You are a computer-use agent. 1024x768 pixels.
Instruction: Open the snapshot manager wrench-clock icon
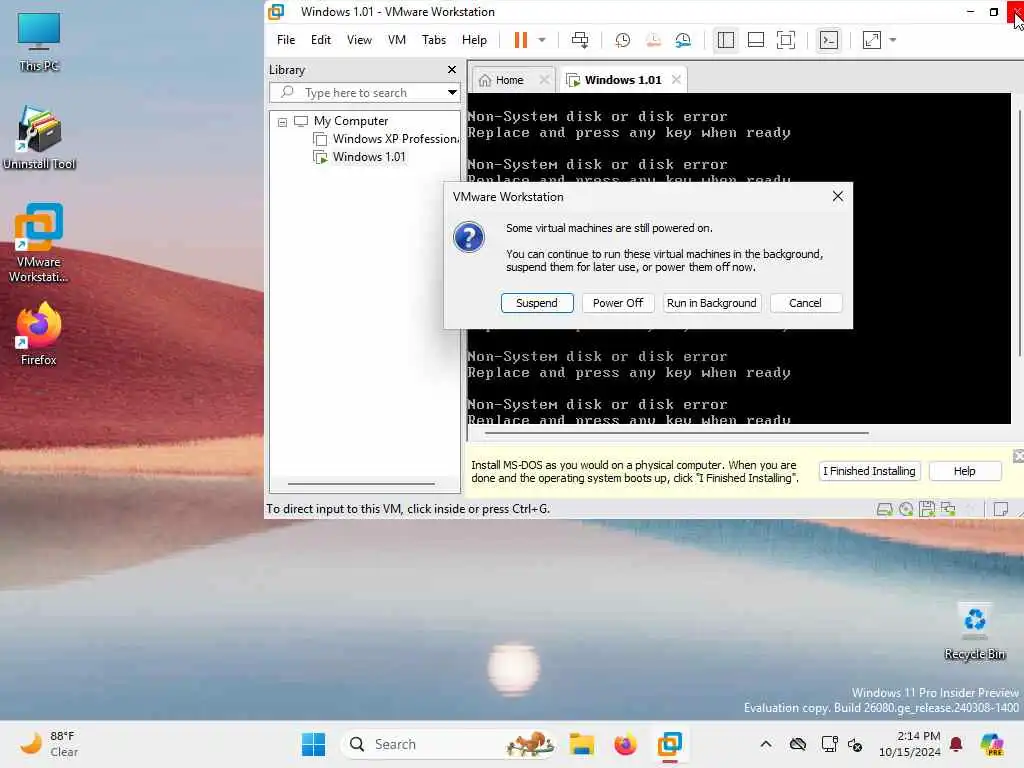point(683,40)
